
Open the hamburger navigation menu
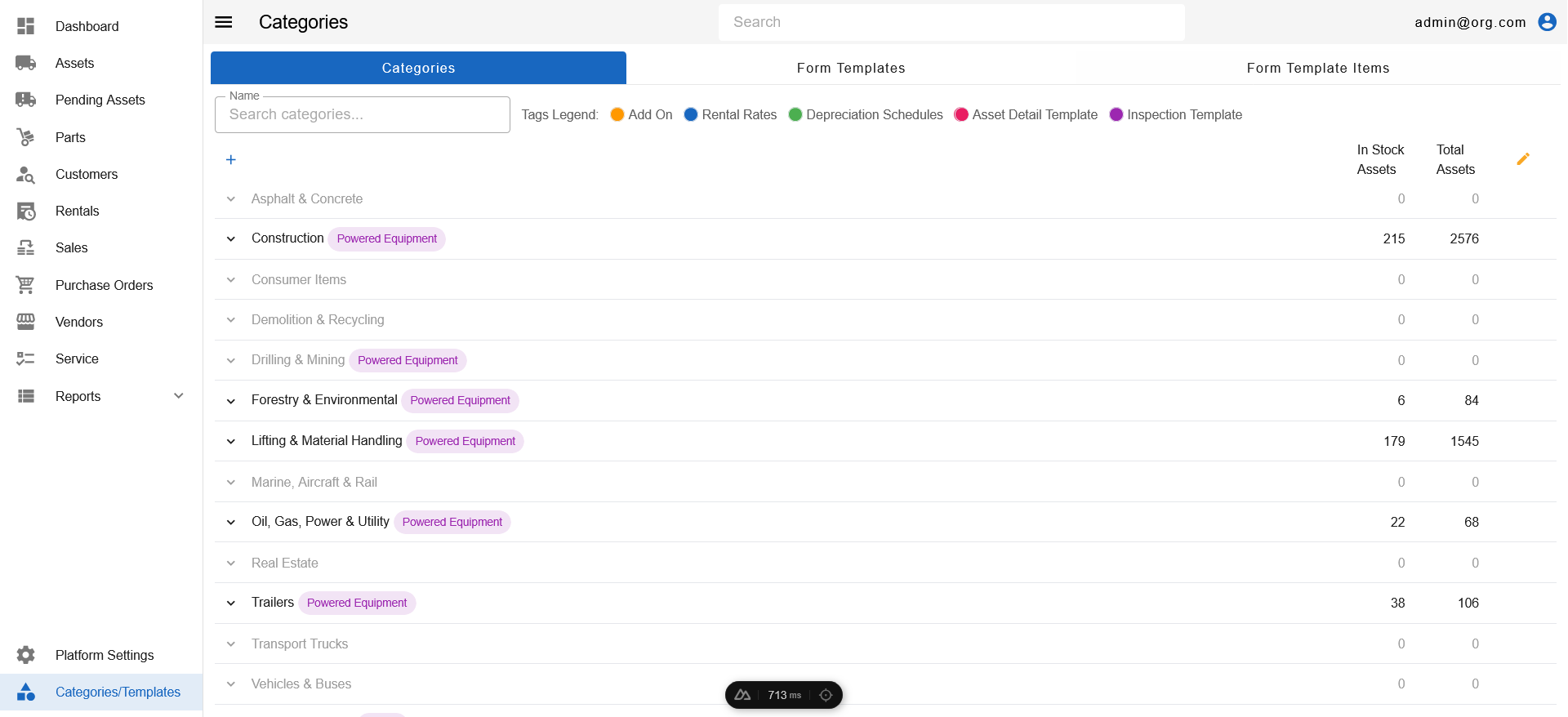(x=224, y=22)
